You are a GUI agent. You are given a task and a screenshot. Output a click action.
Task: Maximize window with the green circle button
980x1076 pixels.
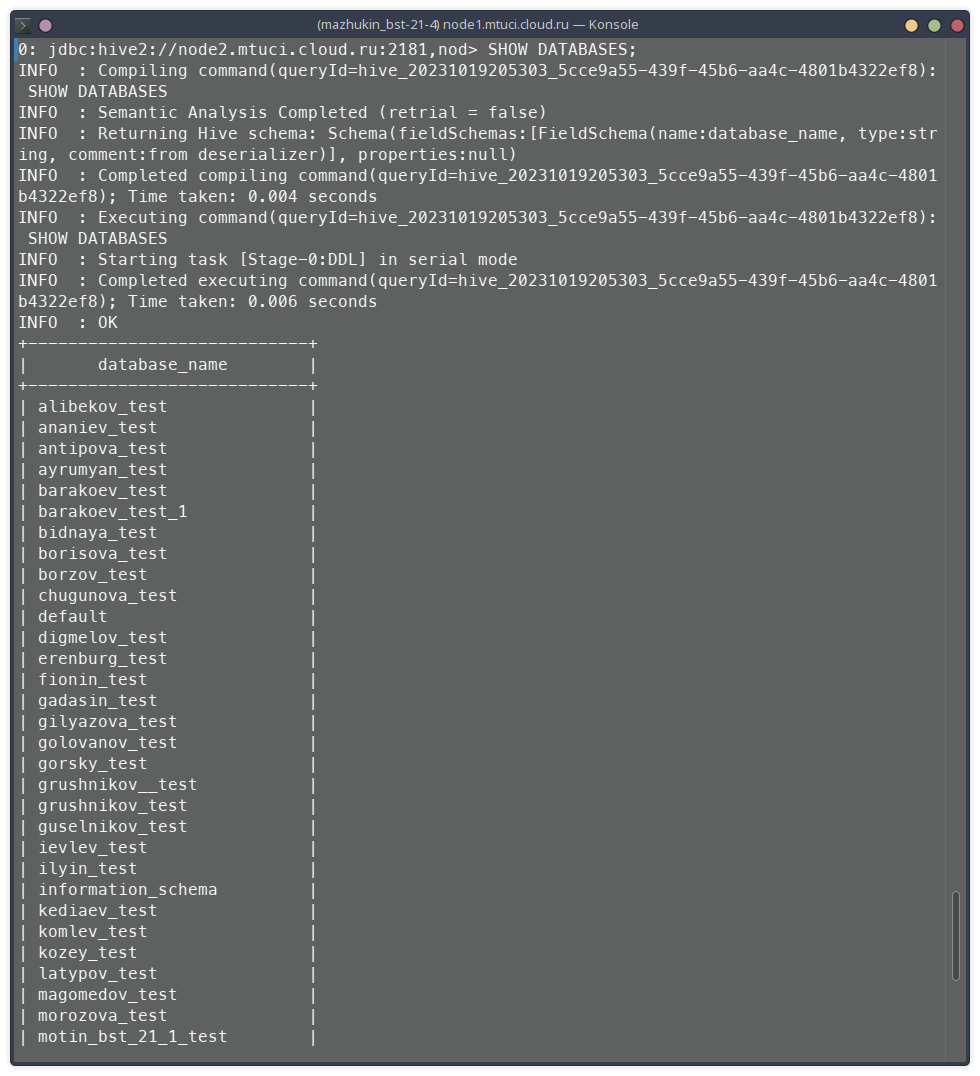tap(934, 25)
